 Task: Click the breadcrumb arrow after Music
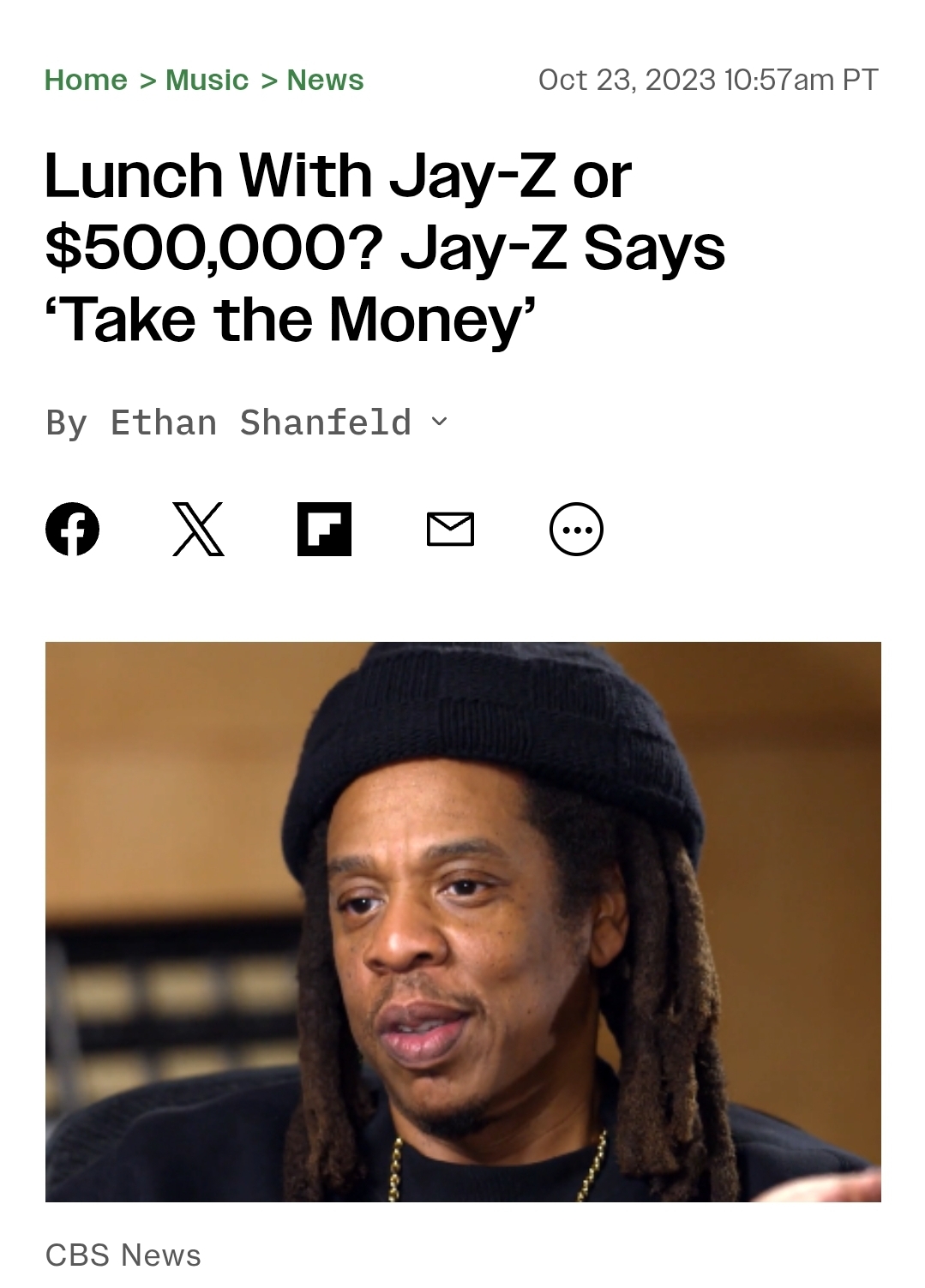pos(268,80)
